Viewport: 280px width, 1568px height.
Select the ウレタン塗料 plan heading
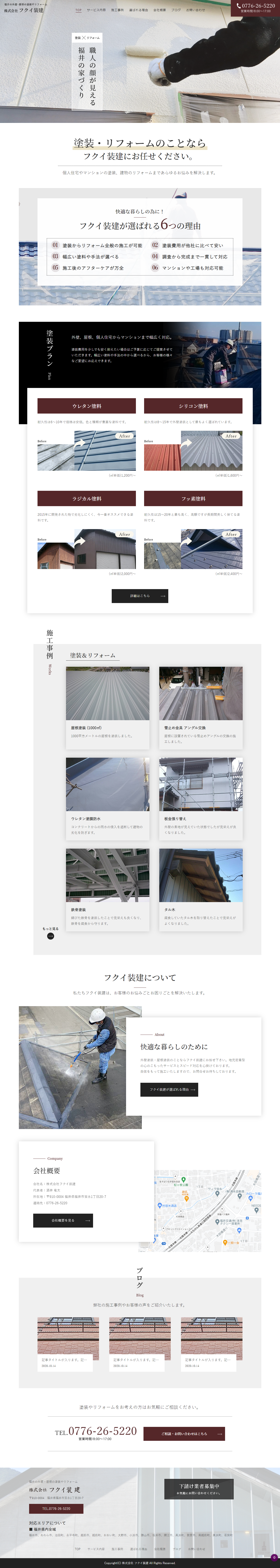[87, 406]
